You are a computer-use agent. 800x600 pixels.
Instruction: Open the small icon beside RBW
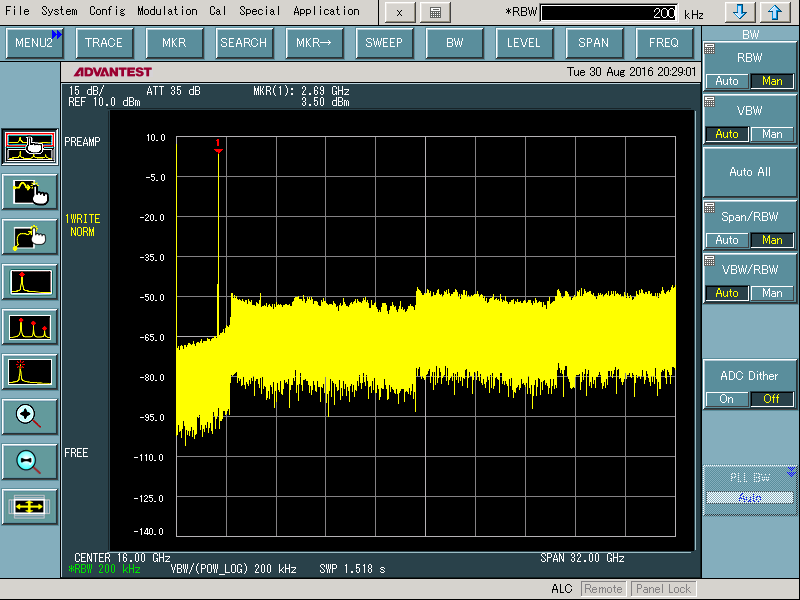point(710,49)
